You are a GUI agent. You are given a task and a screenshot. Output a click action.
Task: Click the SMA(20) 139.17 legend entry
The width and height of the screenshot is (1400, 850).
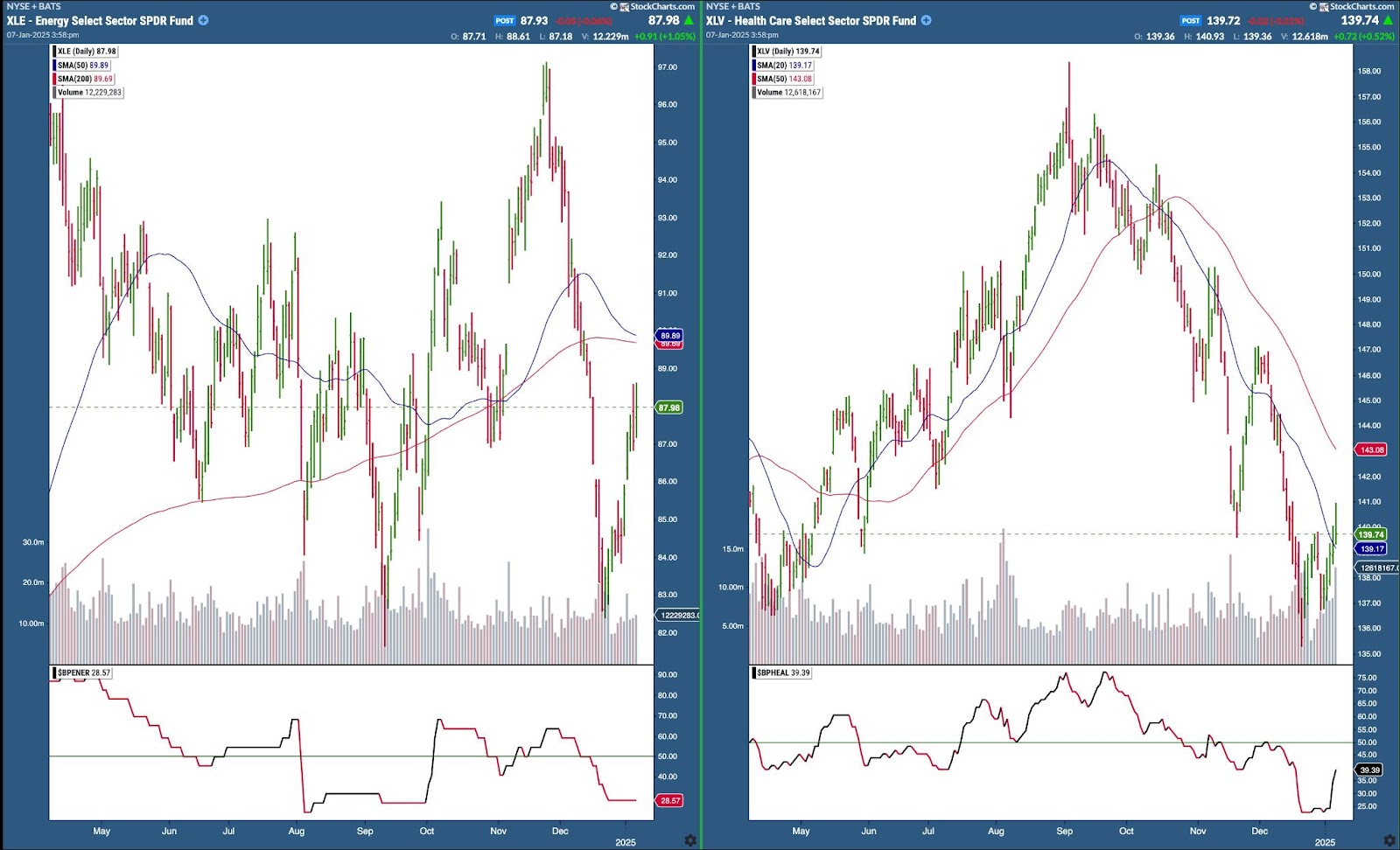pyautogui.click(x=783, y=65)
